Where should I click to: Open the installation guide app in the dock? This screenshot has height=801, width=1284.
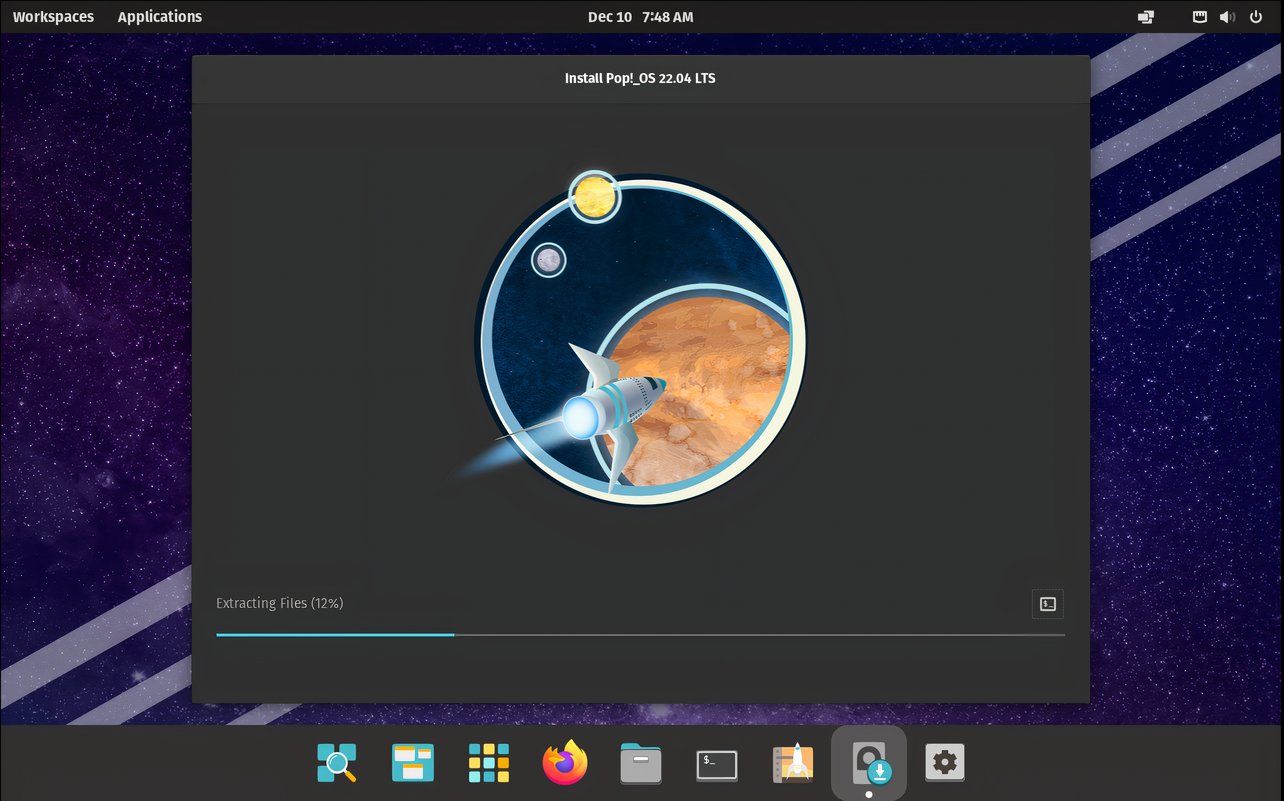792,761
